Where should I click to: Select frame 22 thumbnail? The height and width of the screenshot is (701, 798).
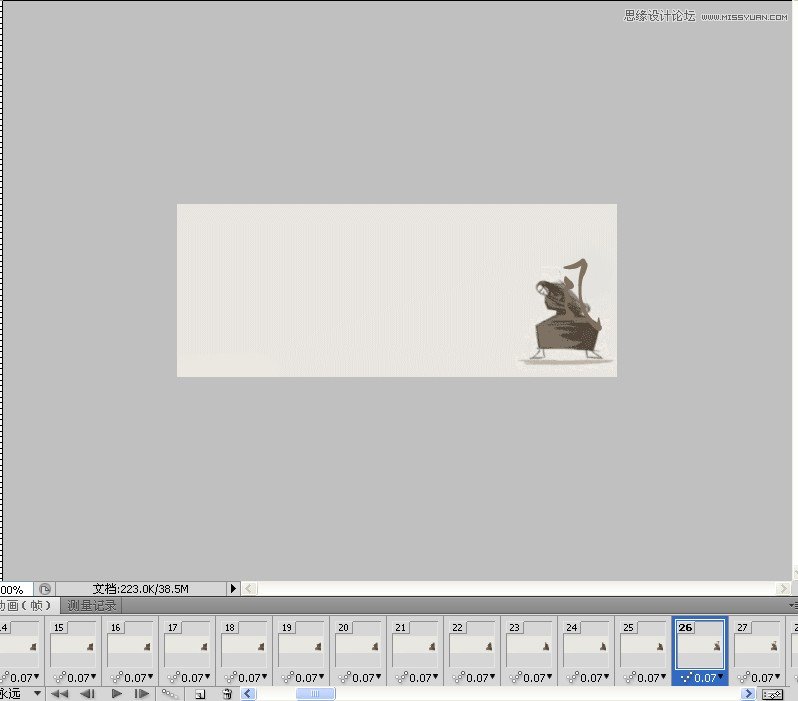pos(472,644)
